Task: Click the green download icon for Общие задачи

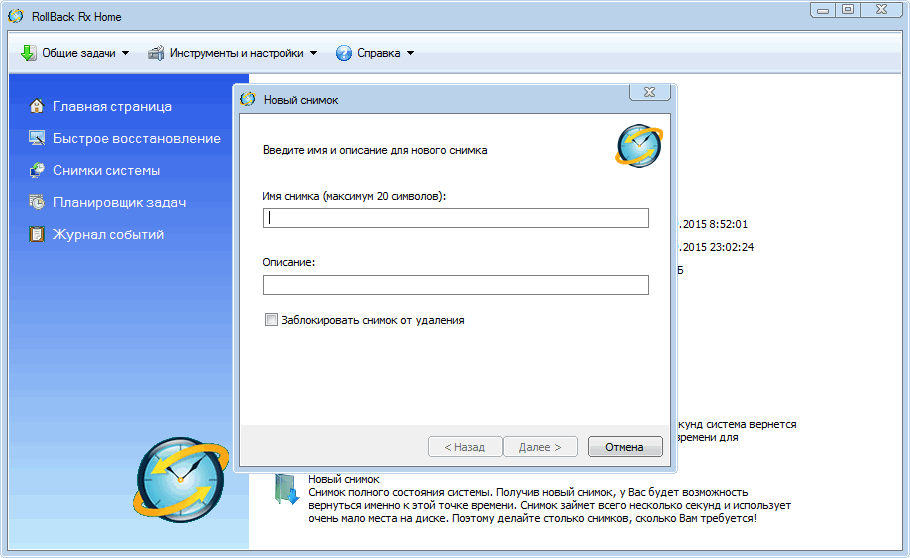Action: tap(29, 53)
